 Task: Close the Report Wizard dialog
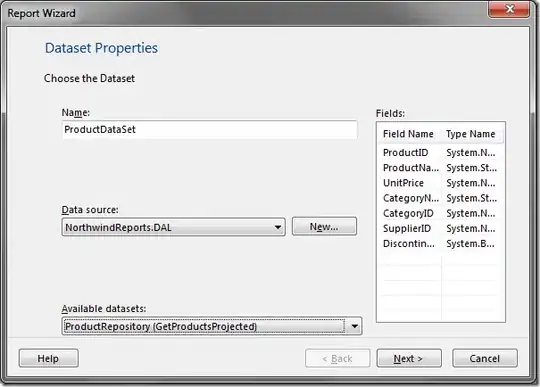(509, 9)
